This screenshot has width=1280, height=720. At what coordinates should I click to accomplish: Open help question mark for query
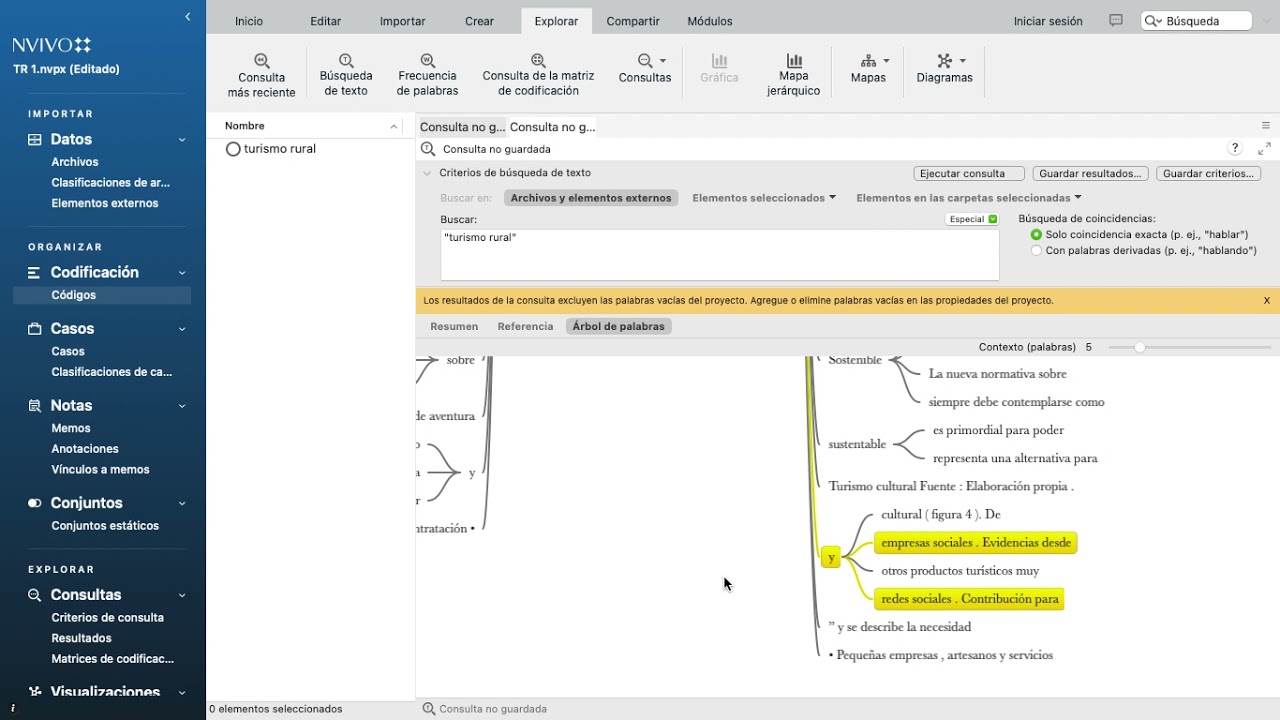[1235, 148]
